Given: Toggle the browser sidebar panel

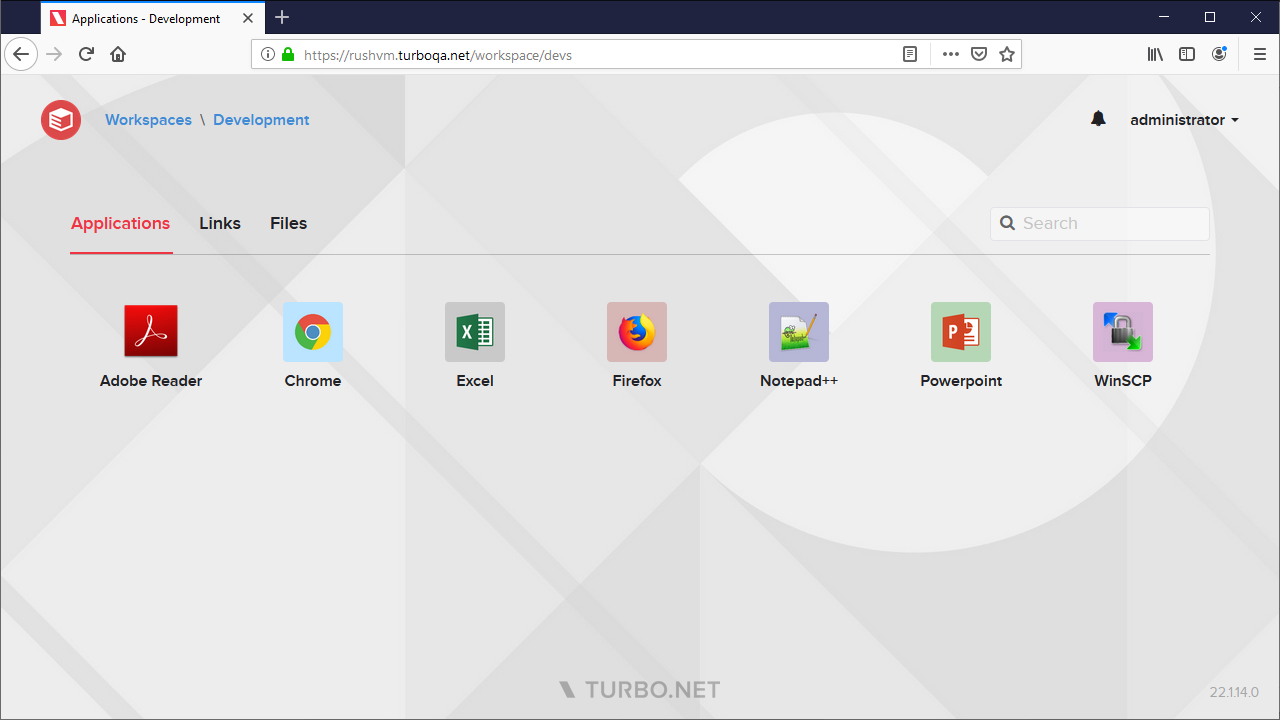Looking at the screenshot, I should pyautogui.click(x=1187, y=54).
